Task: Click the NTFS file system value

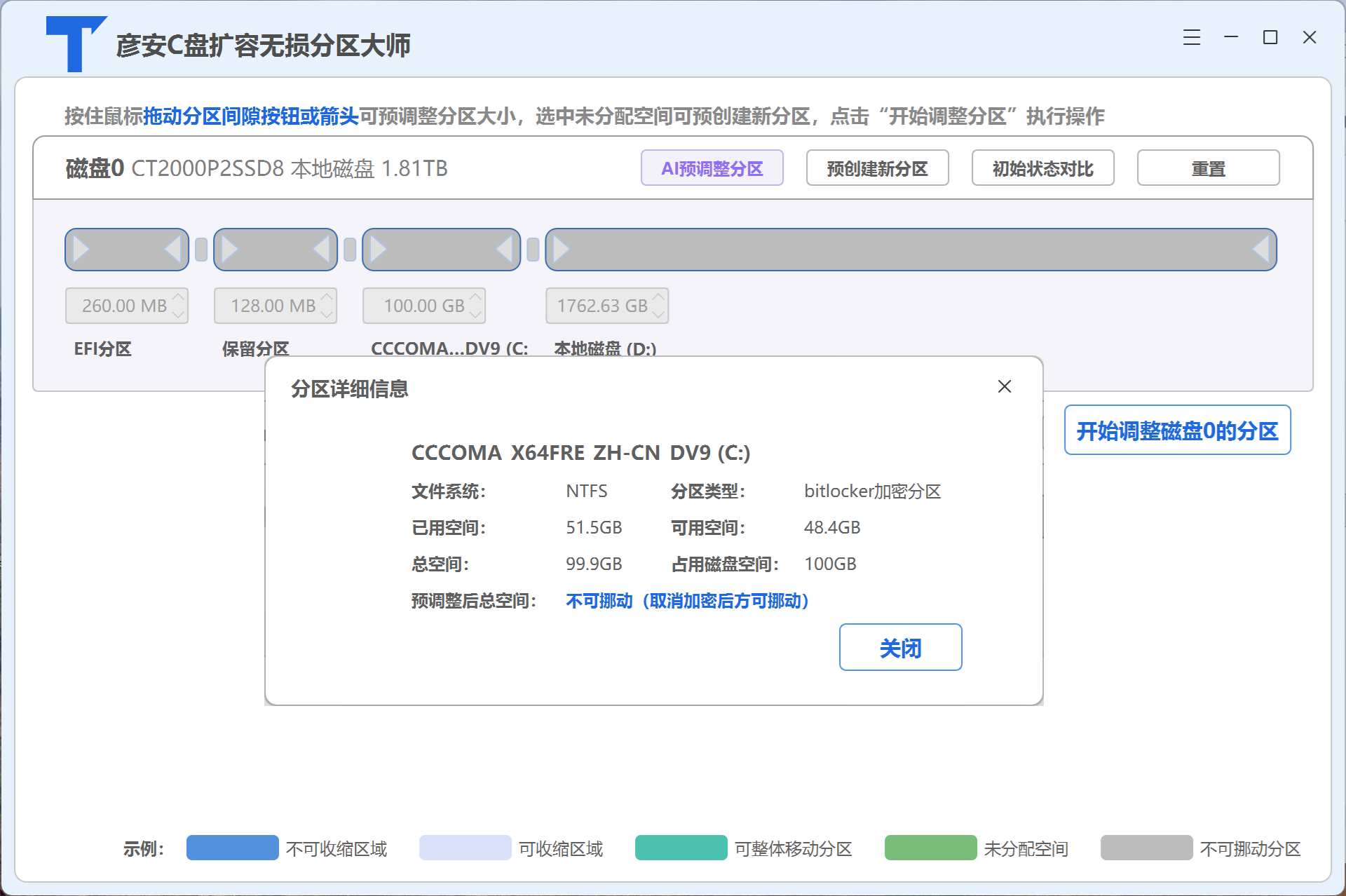Action: click(x=587, y=491)
